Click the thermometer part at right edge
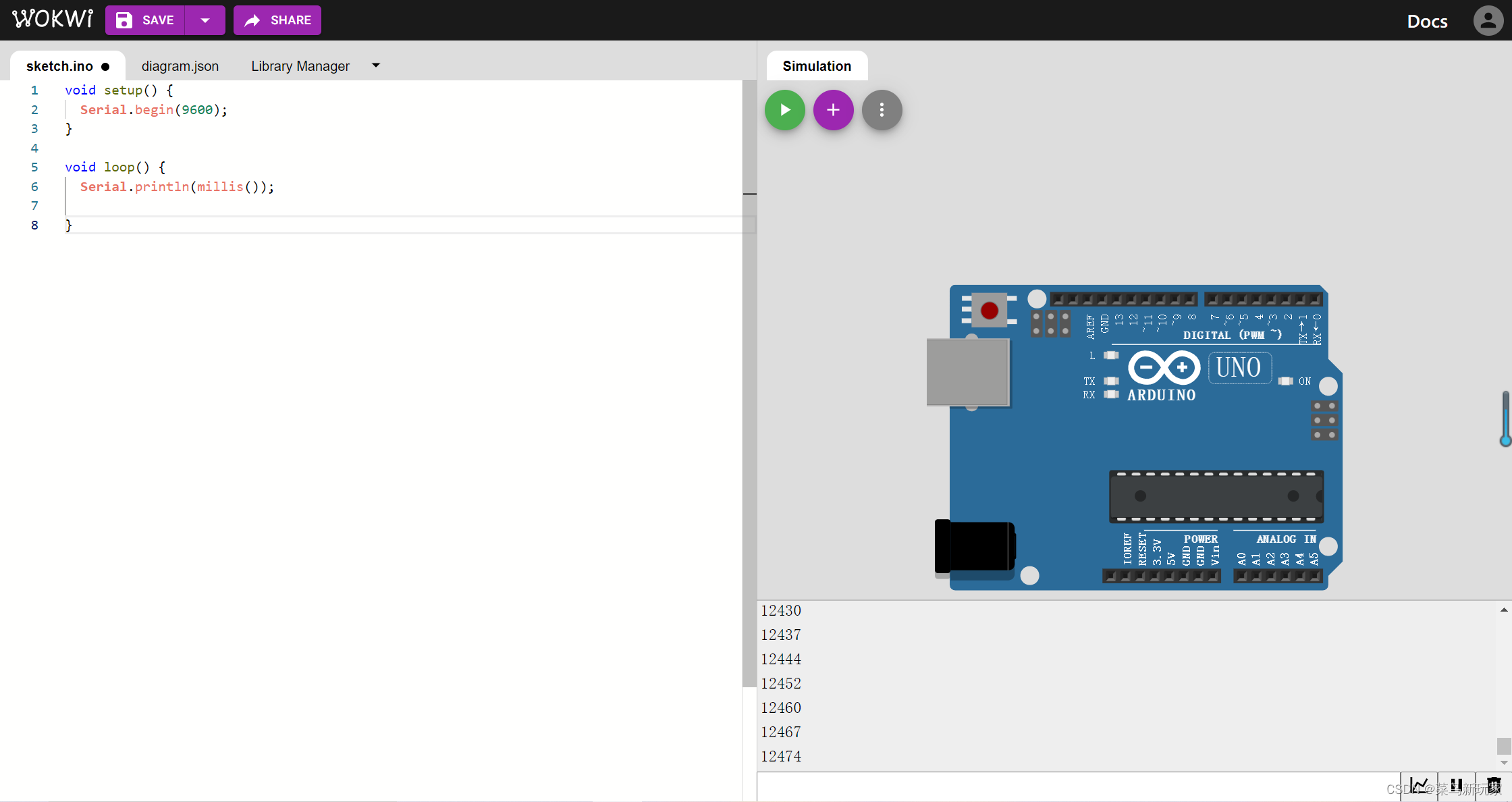Screen dimensions: 1512x802 click(x=1505, y=419)
